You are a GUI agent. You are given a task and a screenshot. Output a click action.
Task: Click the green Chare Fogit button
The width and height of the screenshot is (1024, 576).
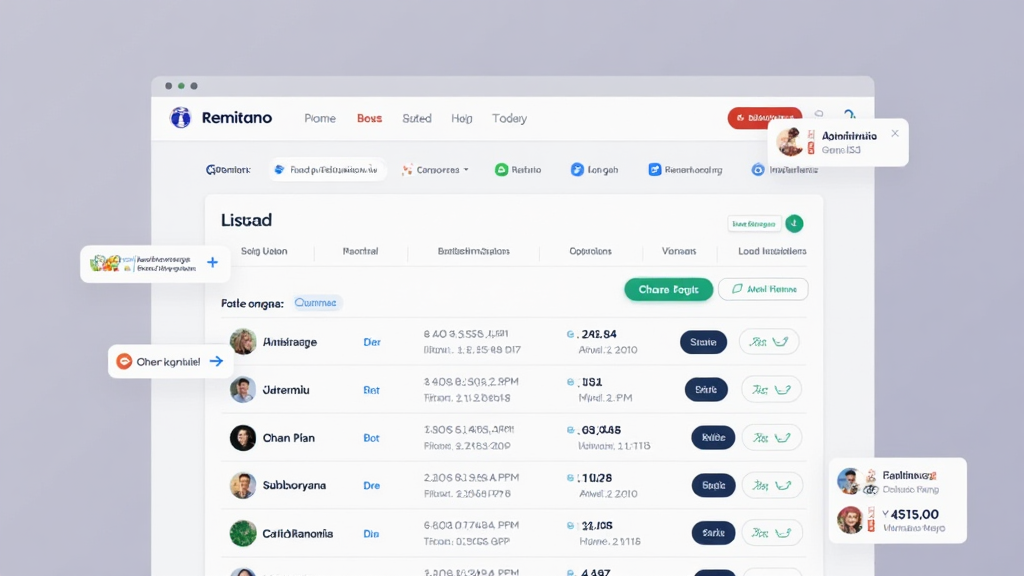point(668,289)
